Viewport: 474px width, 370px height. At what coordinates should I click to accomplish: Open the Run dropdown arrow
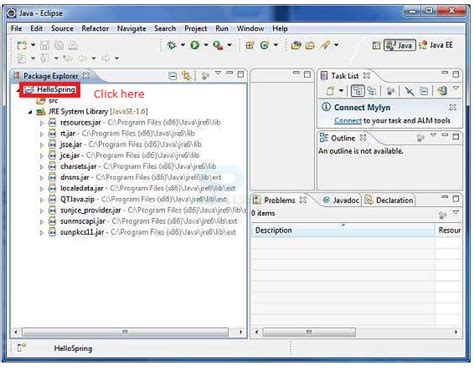point(206,45)
